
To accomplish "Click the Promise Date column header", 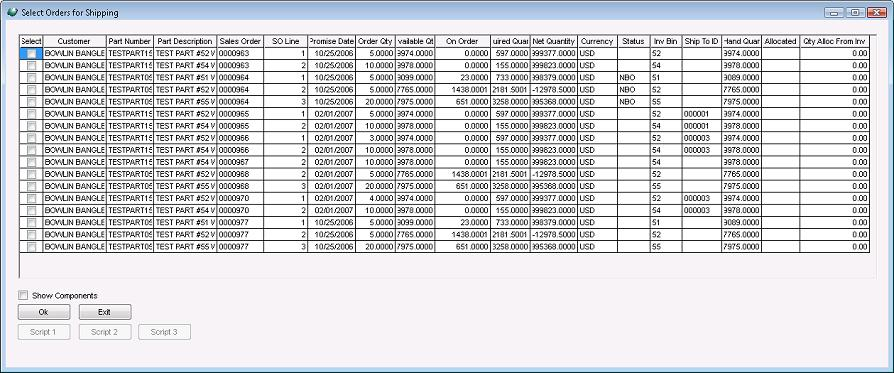I will coord(332,41).
